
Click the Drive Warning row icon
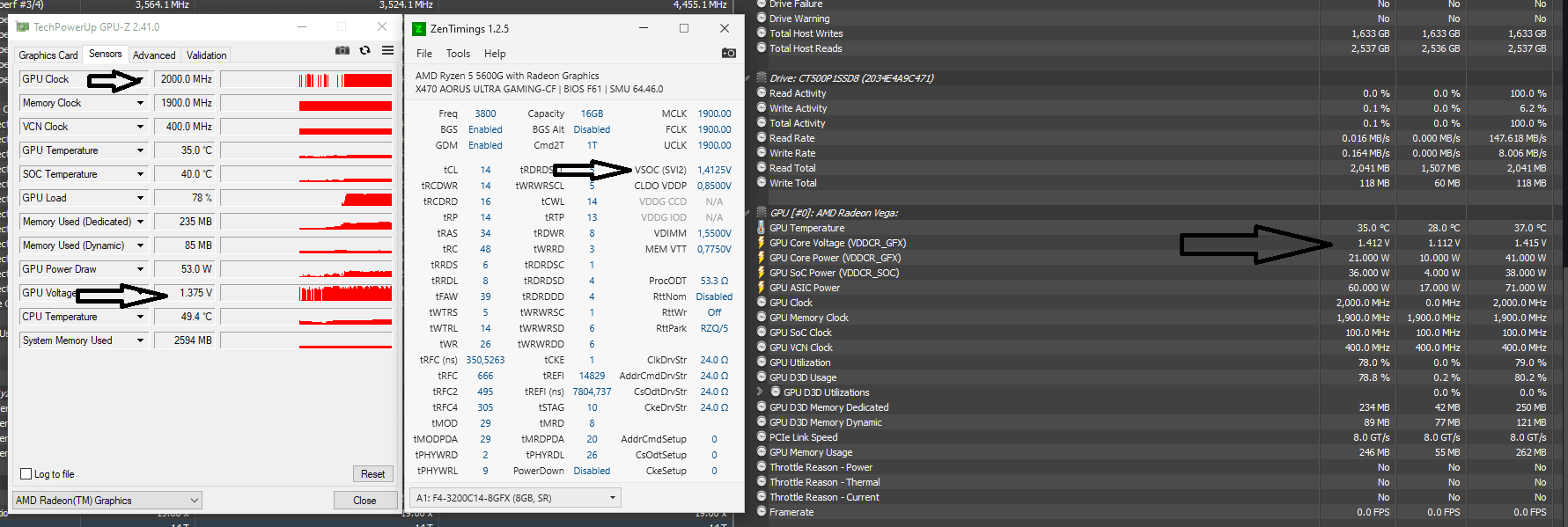point(762,18)
